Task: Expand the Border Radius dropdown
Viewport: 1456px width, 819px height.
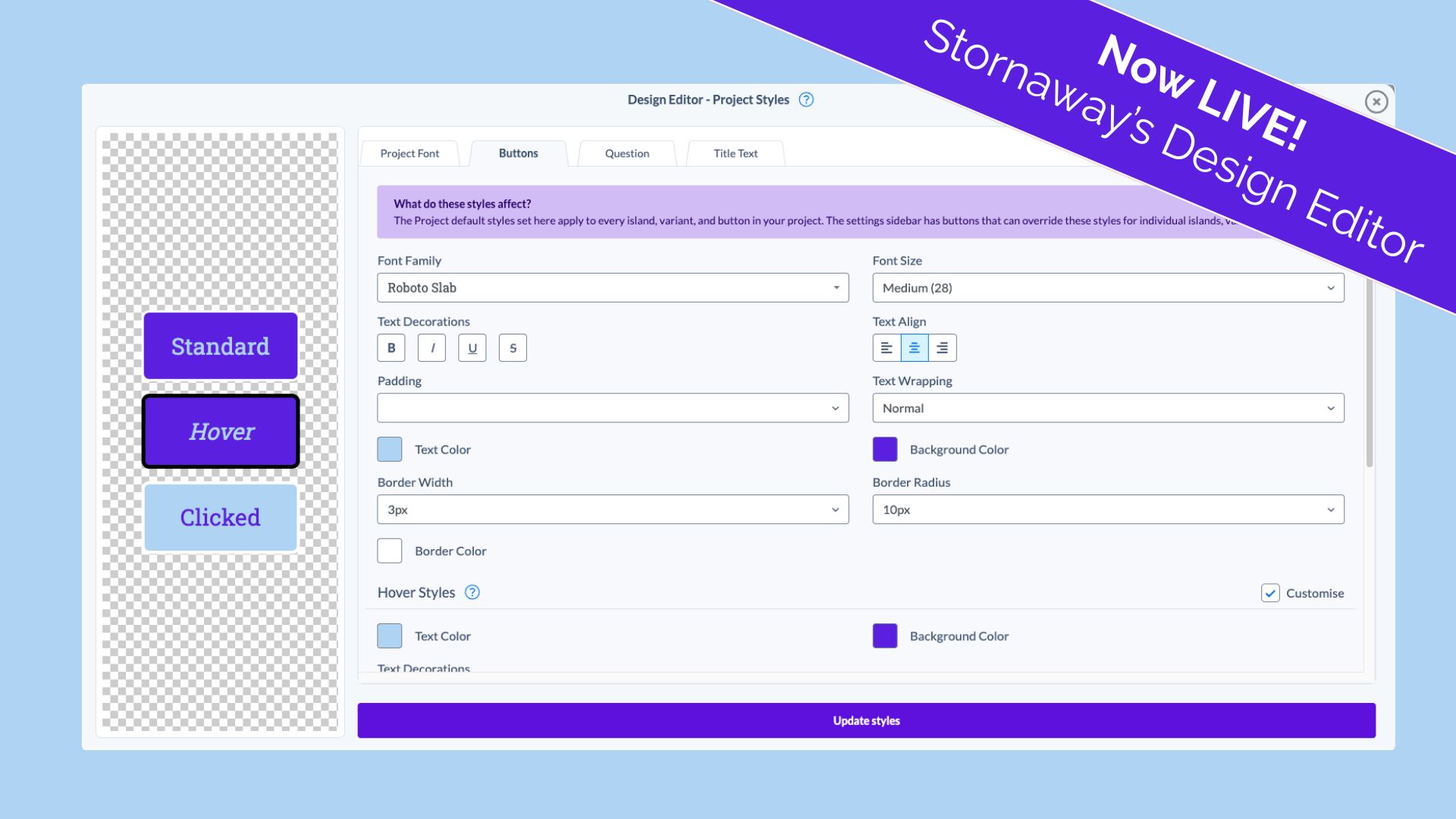Action: [x=1108, y=510]
